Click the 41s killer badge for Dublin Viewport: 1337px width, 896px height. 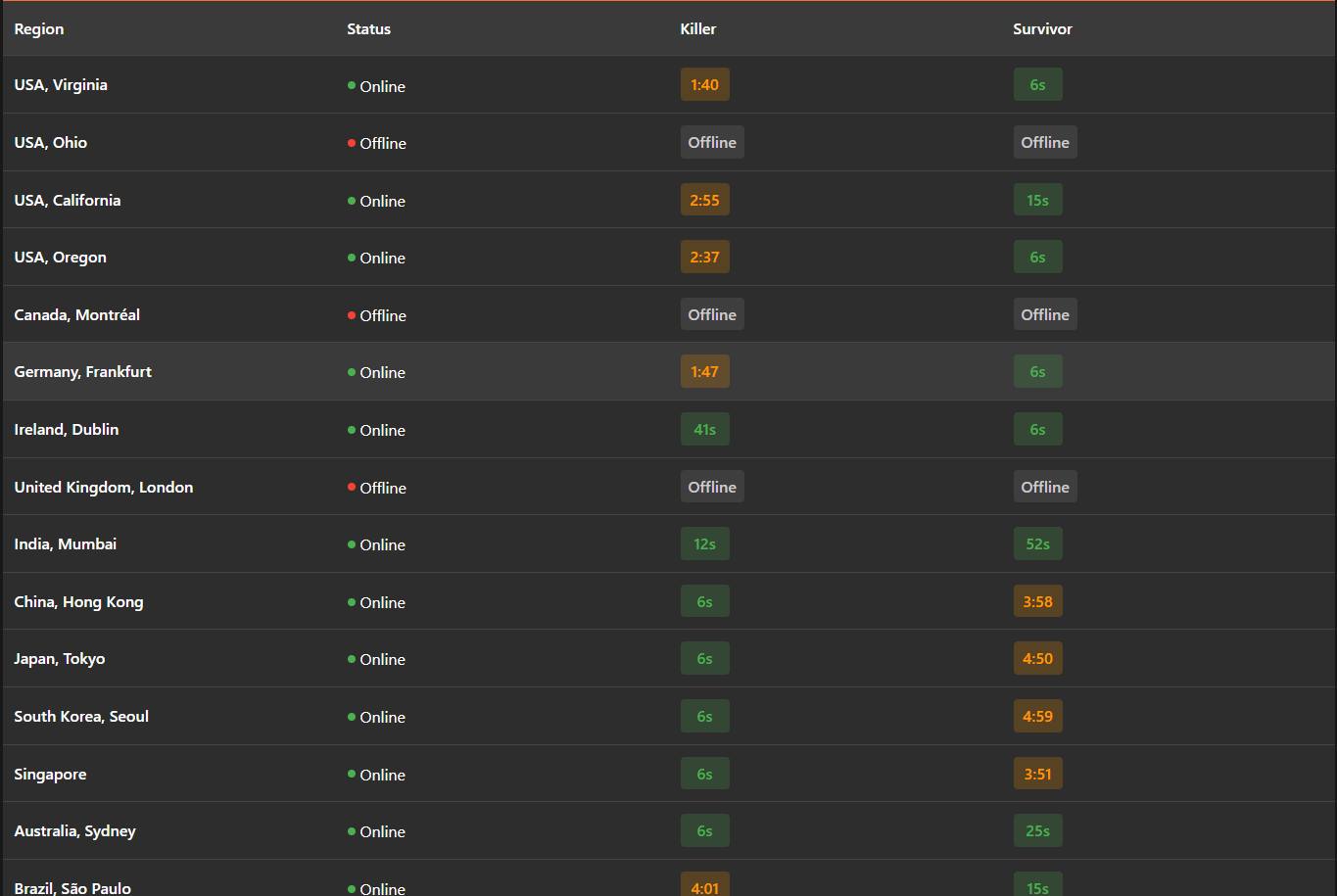point(705,429)
